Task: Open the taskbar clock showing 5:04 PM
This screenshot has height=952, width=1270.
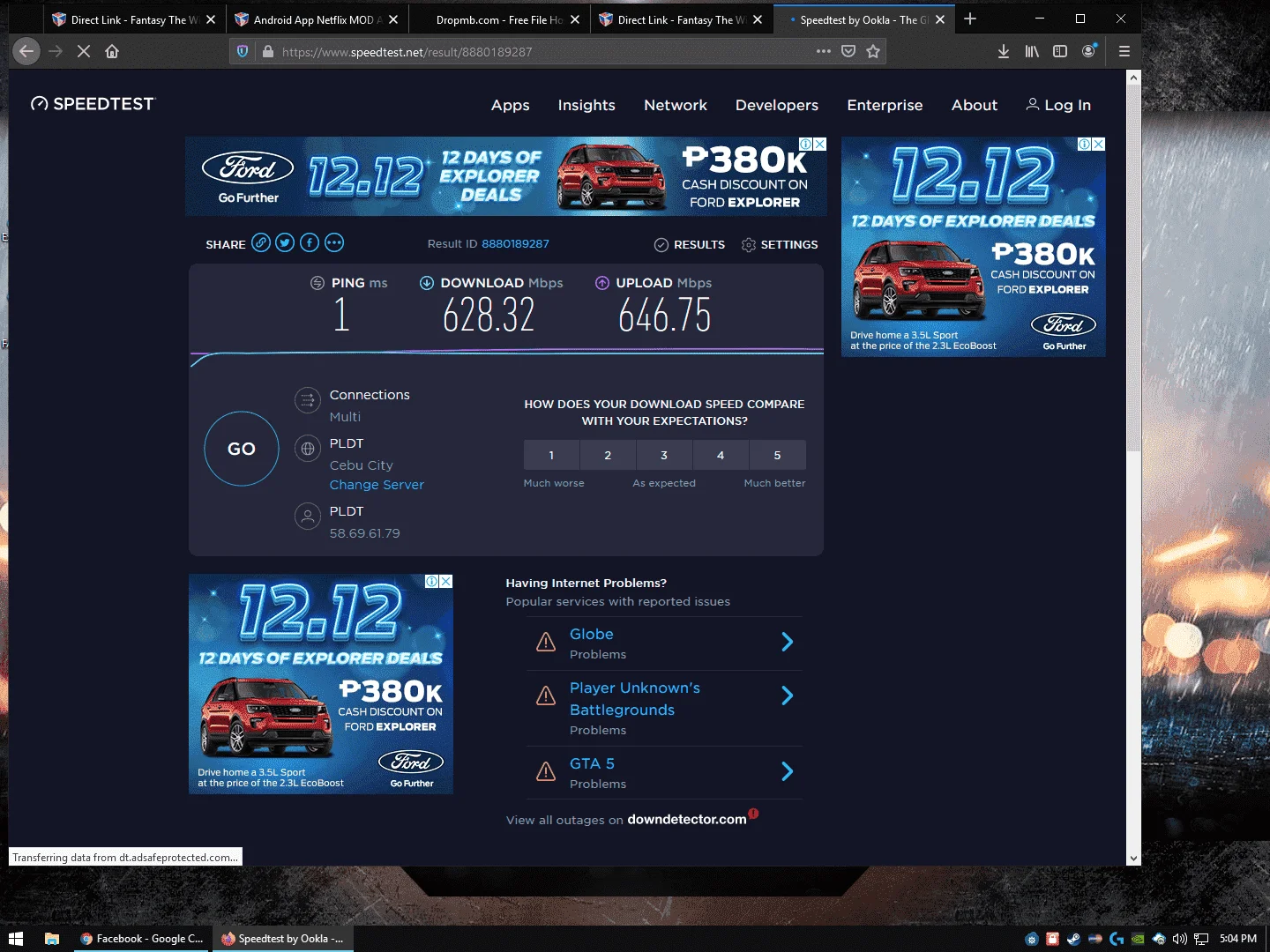Action: [1238, 939]
